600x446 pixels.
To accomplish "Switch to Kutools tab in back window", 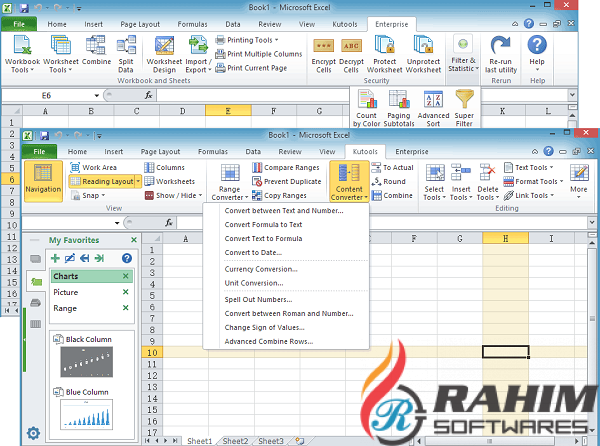I will click(345, 24).
